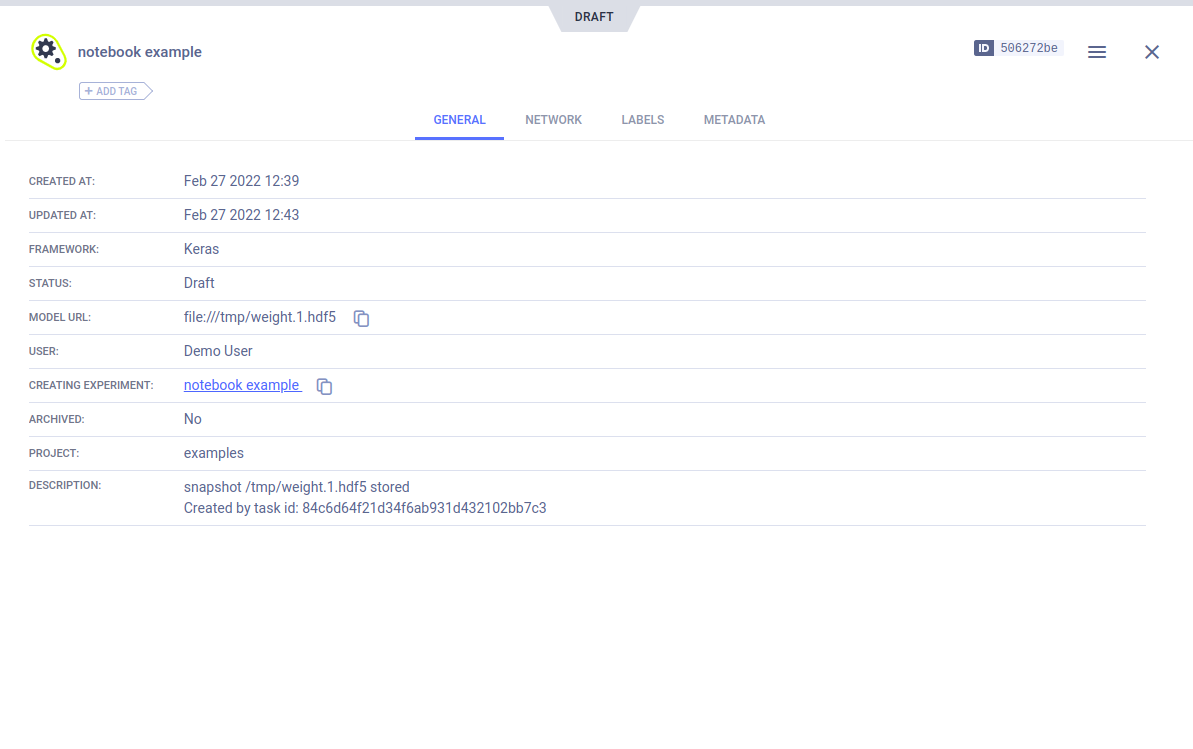Copy the creating experiment ID
Image resolution: width=1193 pixels, height=749 pixels.
(x=324, y=386)
